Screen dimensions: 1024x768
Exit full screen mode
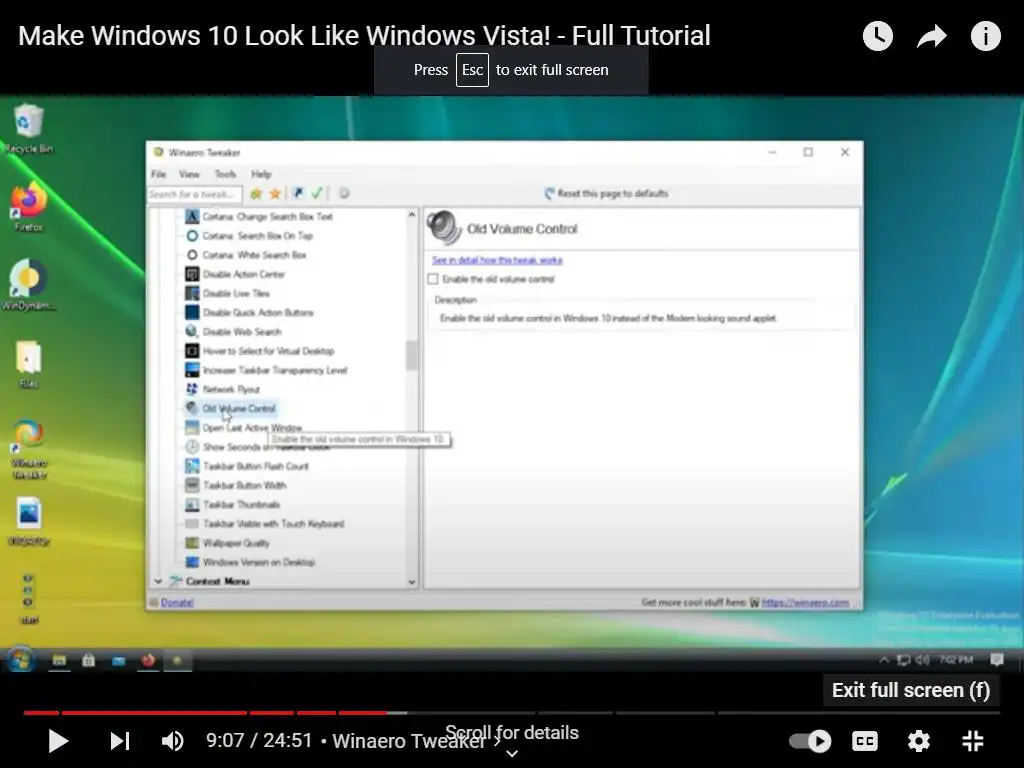click(x=973, y=741)
